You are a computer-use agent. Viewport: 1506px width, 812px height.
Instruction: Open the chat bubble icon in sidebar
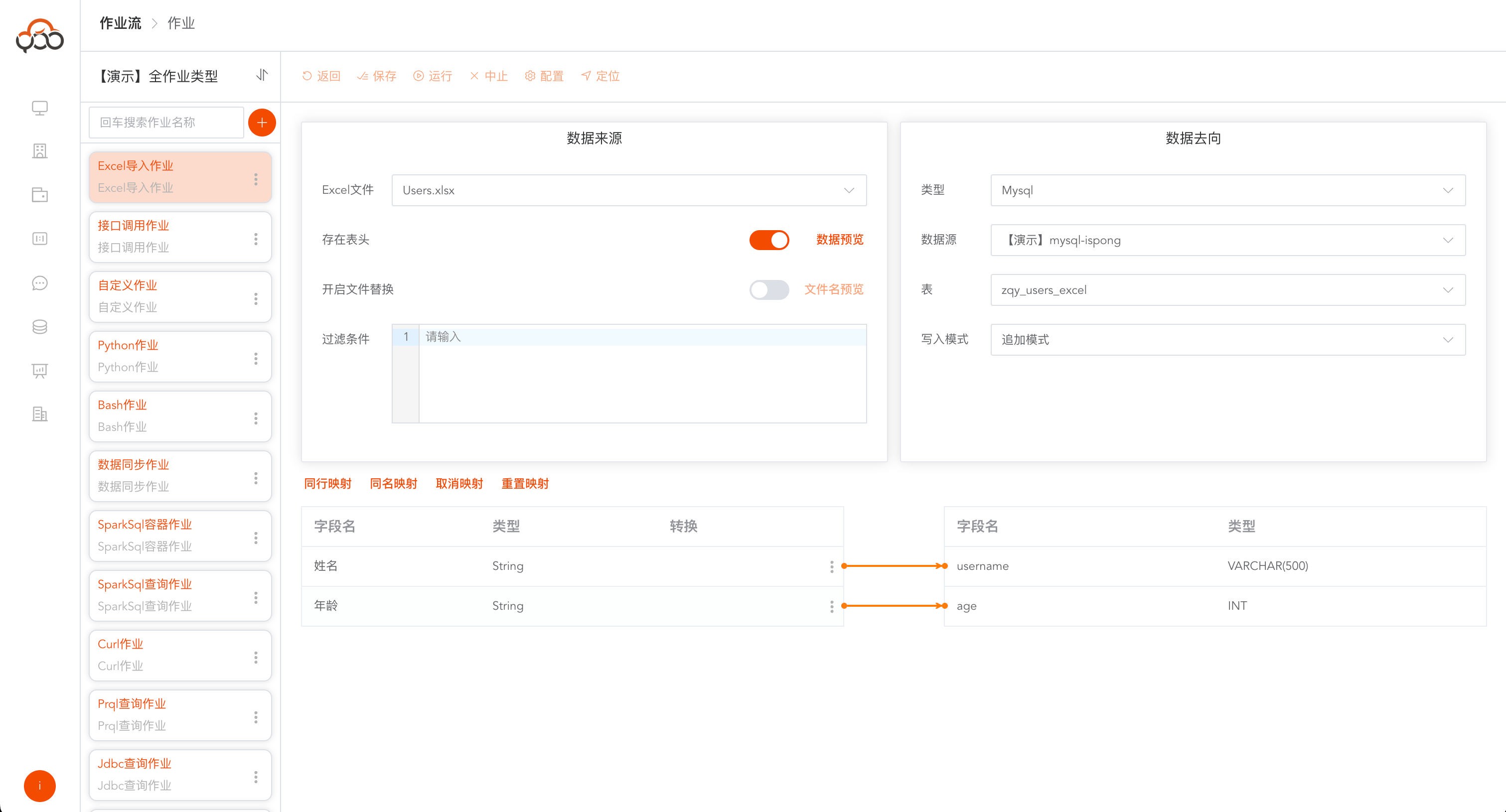pos(40,283)
